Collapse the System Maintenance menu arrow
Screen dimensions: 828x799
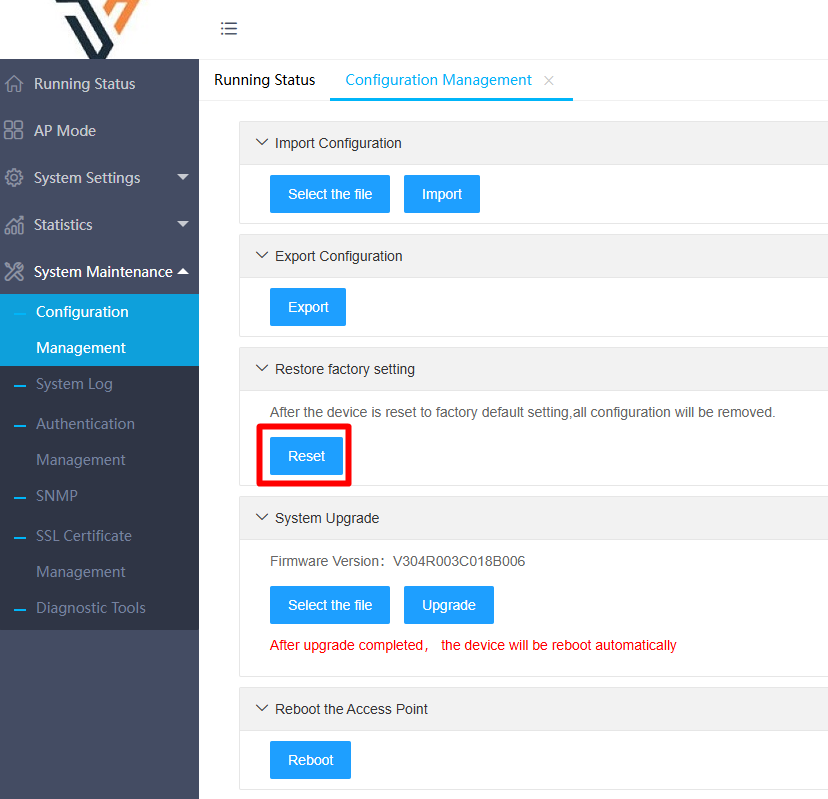pyautogui.click(x=183, y=271)
